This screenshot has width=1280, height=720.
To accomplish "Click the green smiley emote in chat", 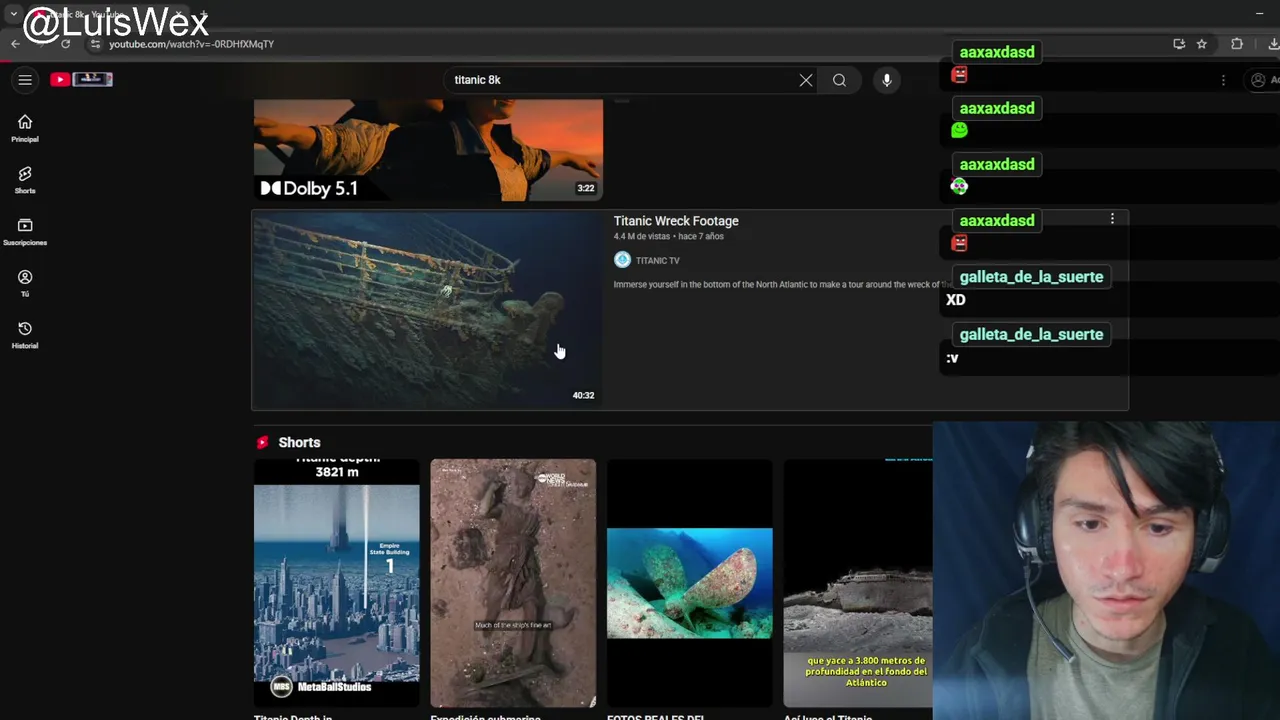I will pyautogui.click(x=959, y=130).
